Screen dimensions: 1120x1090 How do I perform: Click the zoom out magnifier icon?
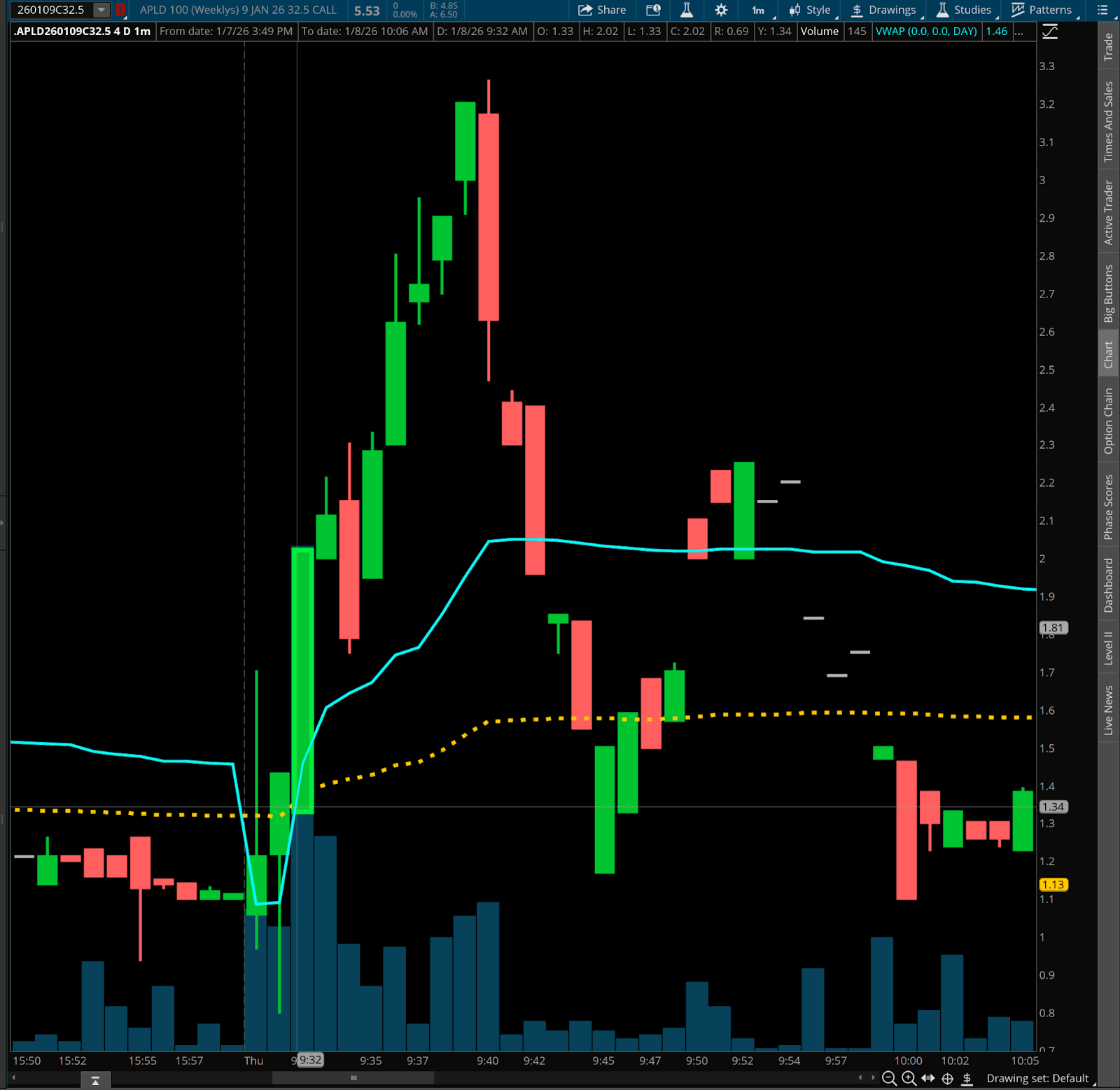click(x=889, y=1078)
